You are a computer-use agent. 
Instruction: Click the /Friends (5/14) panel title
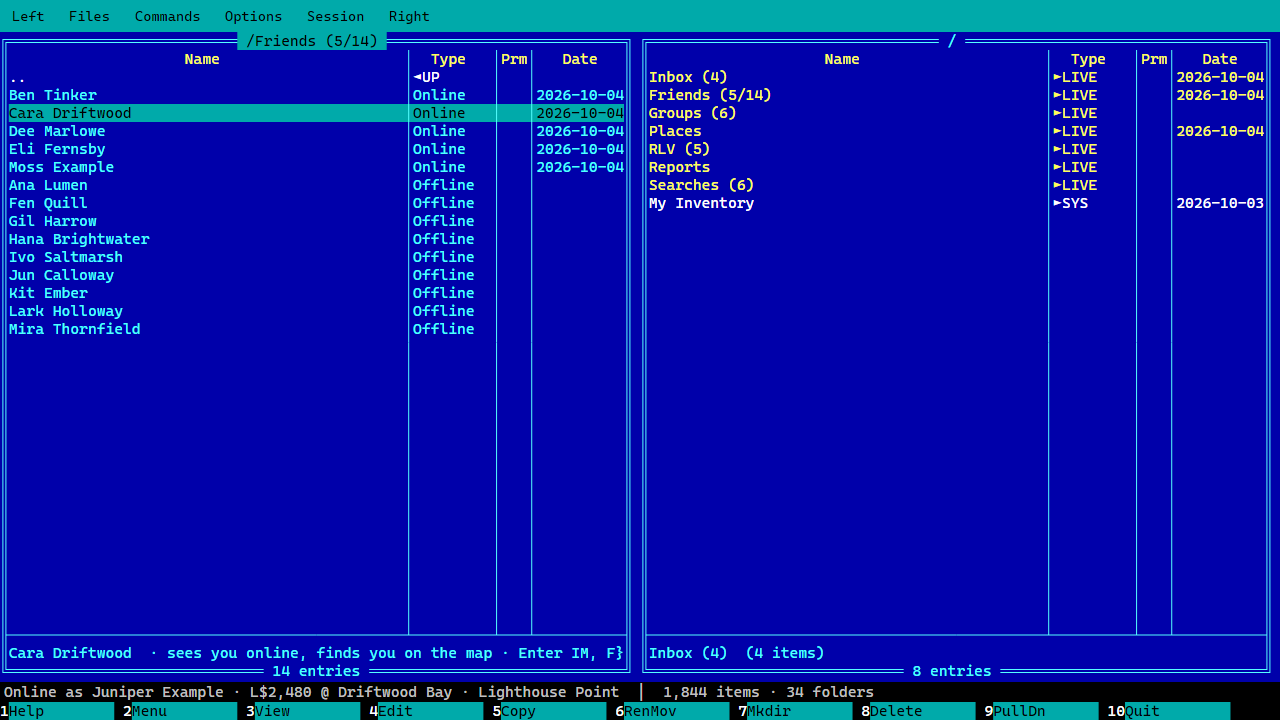point(312,41)
